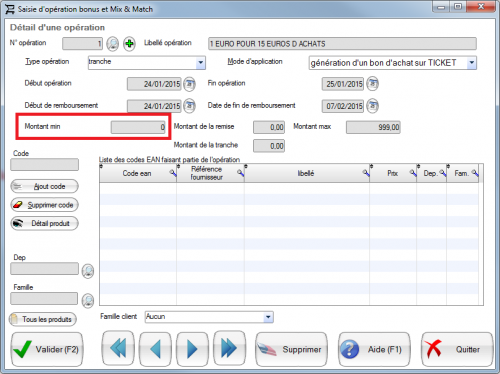The width and height of the screenshot is (500, 374).
Task: Filter the Fam. column
Action: [475, 173]
